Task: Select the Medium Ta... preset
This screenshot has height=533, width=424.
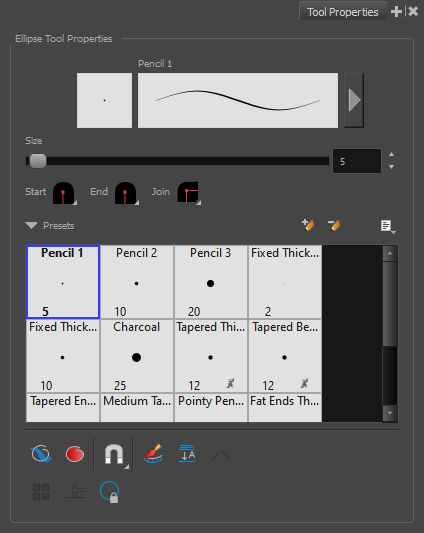Action: point(137,408)
